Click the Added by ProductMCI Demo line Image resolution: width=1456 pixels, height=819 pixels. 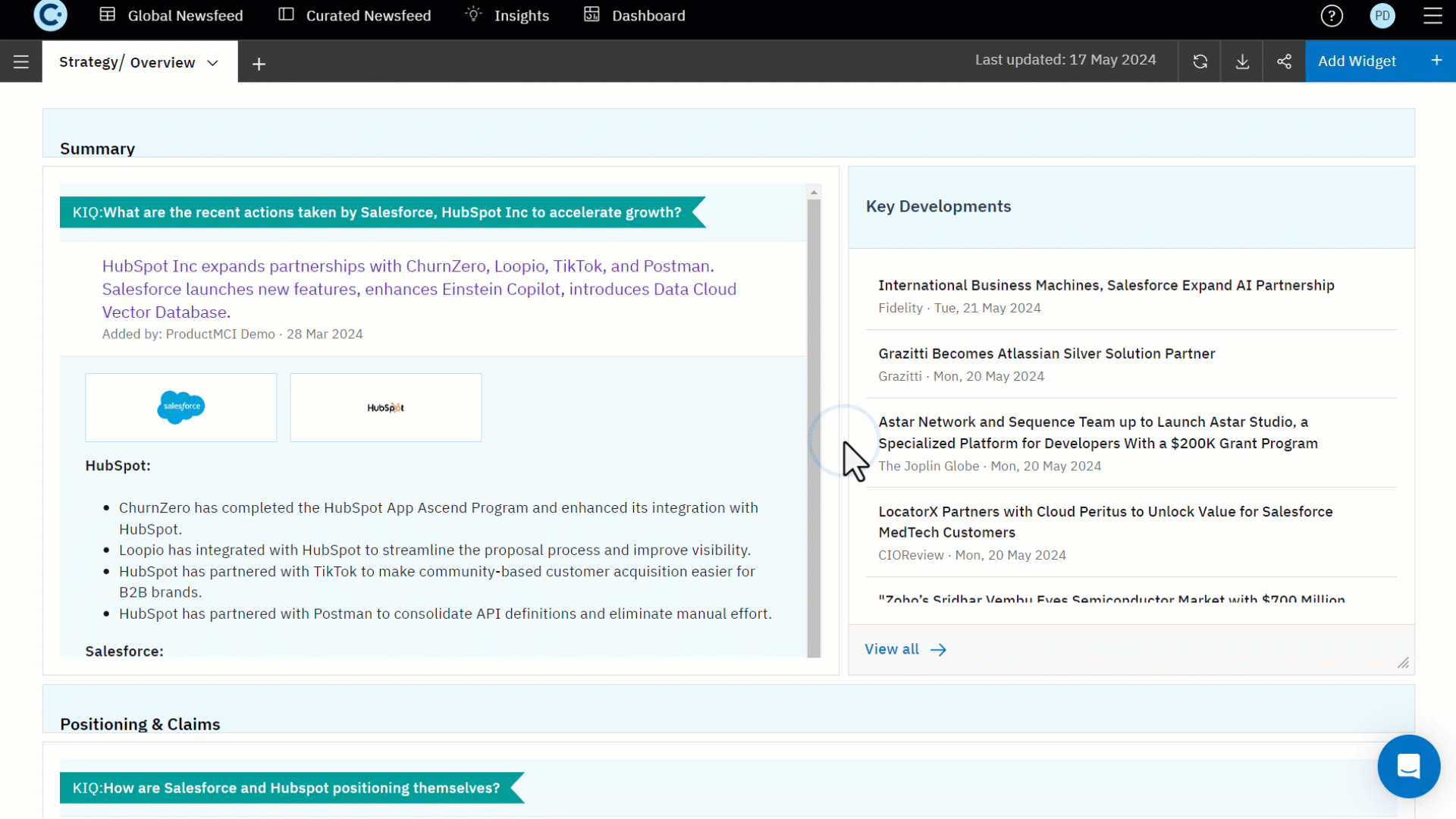click(232, 334)
